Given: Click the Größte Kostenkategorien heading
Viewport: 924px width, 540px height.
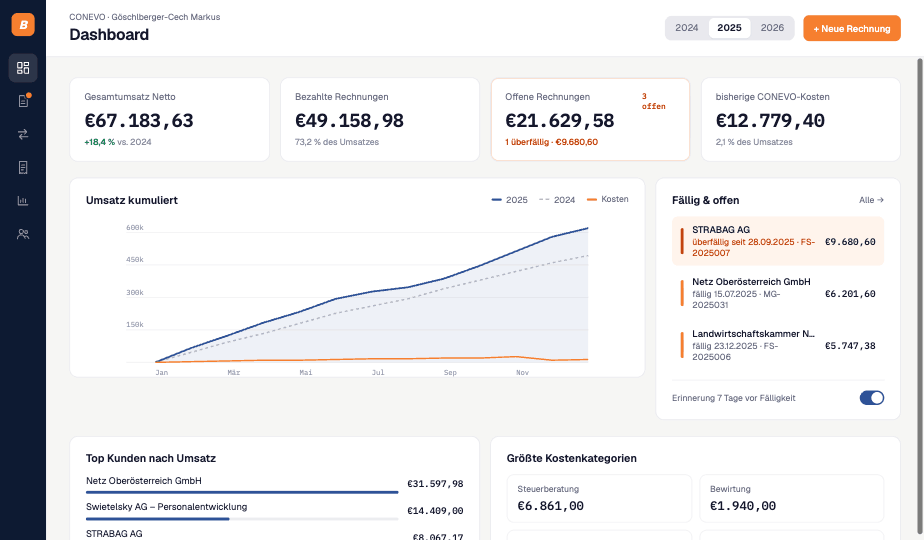Looking at the screenshot, I should pyautogui.click(x=572, y=458).
